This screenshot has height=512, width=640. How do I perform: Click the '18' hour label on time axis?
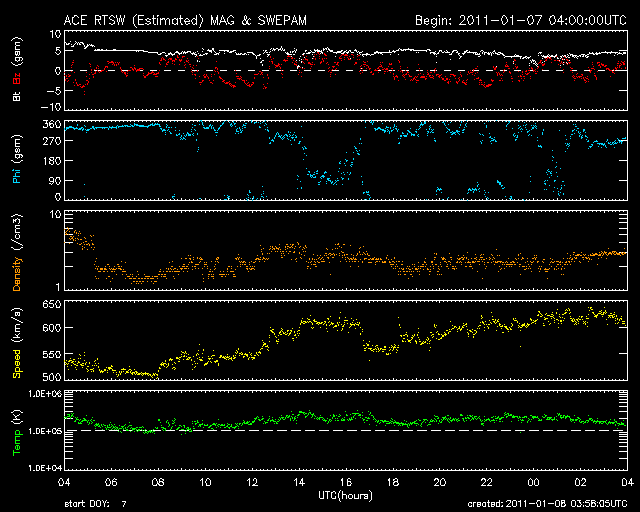point(393,483)
